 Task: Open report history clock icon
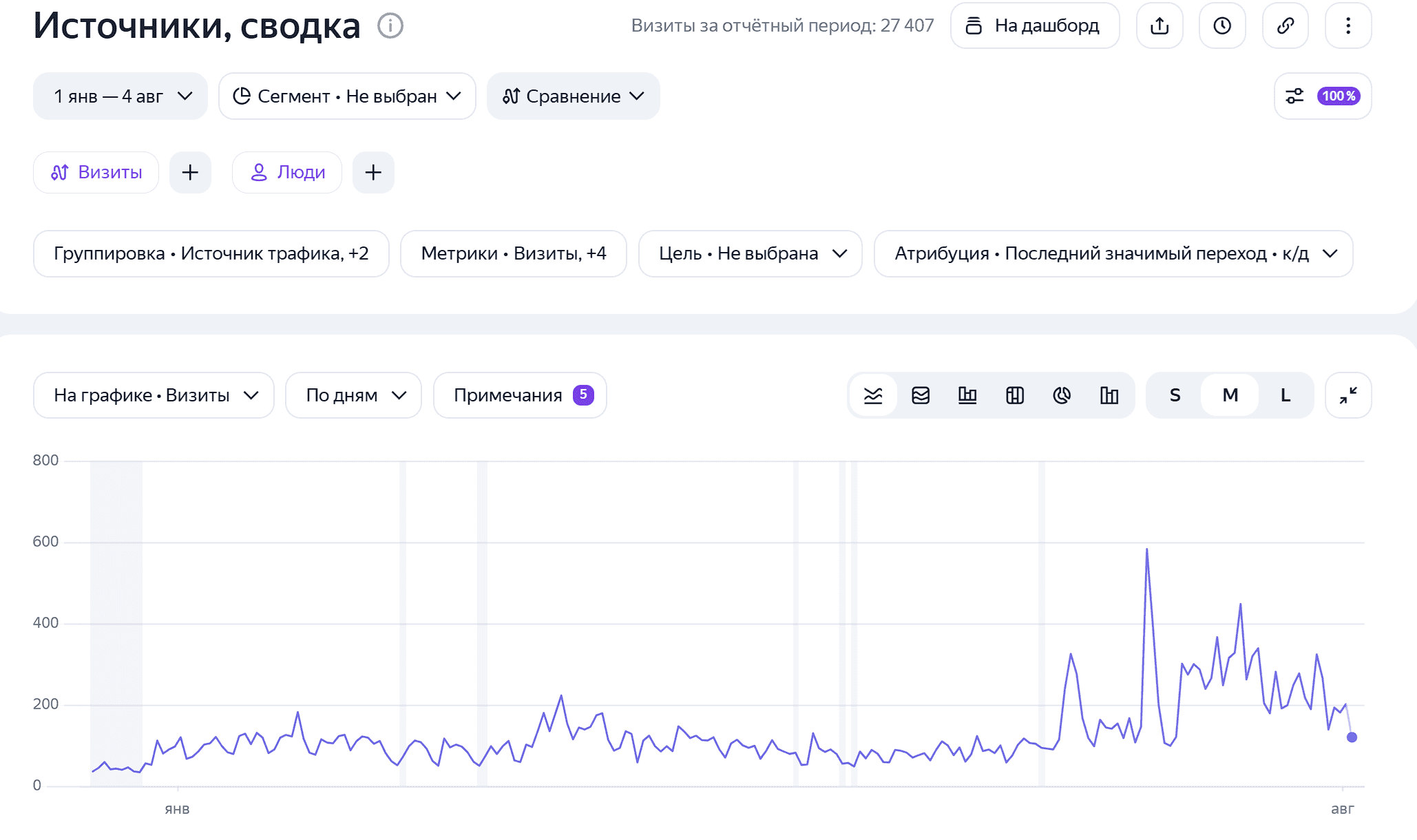(1222, 26)
